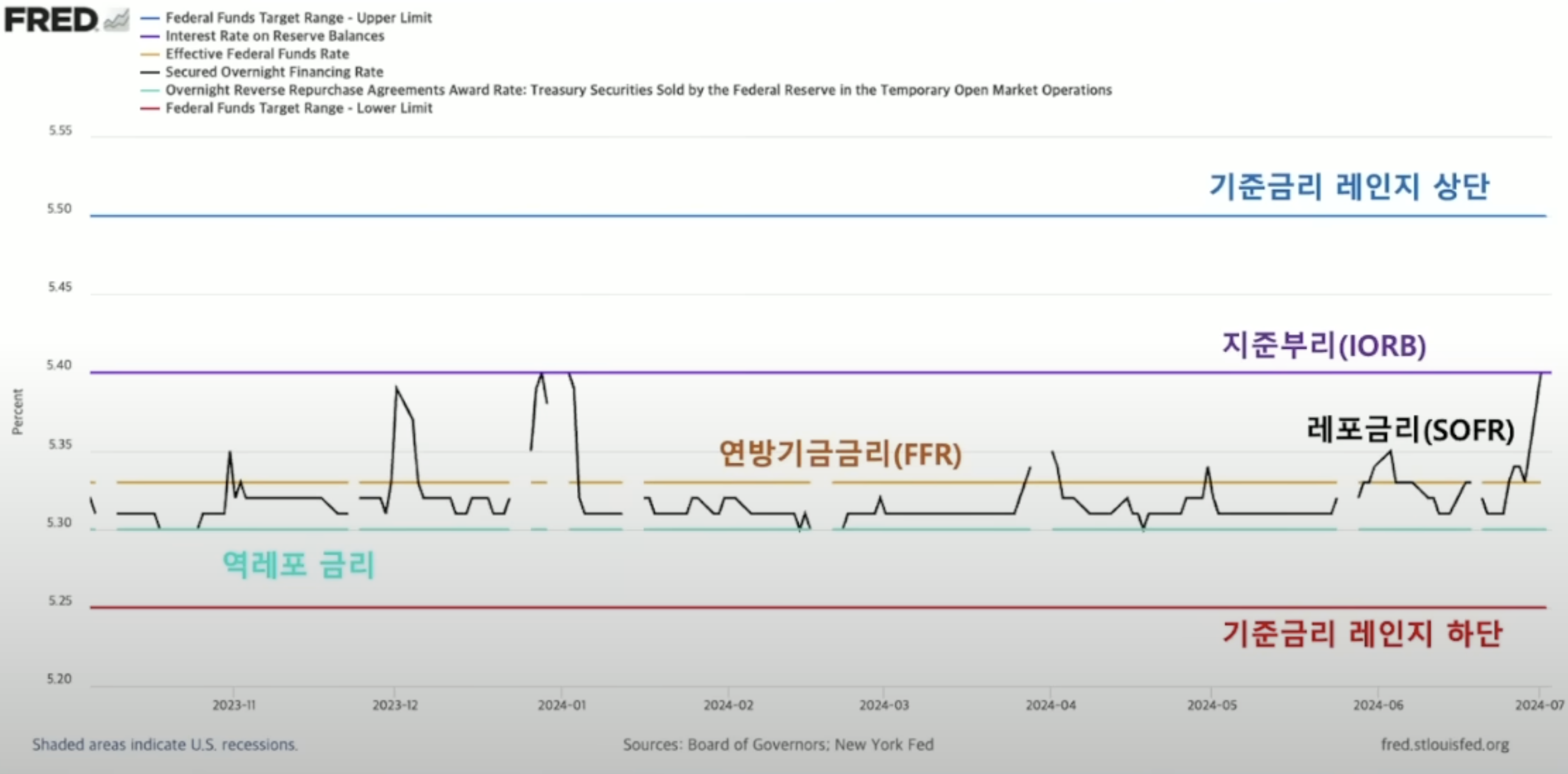Select the 2024-01 axis label
Screen dimensions: 1568x774
pos(562,704)
